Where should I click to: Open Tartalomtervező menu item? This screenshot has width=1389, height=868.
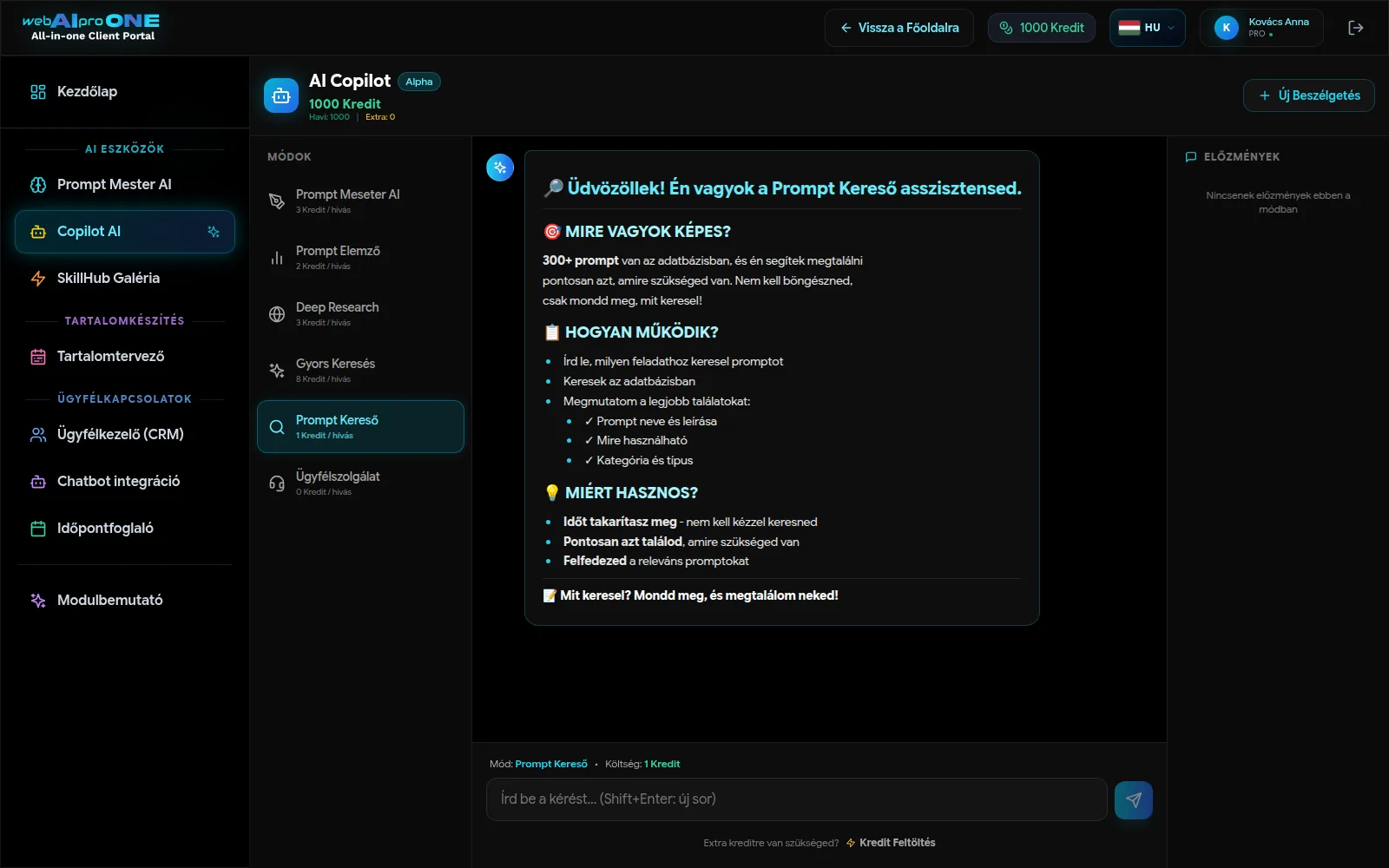click(125, 357)
